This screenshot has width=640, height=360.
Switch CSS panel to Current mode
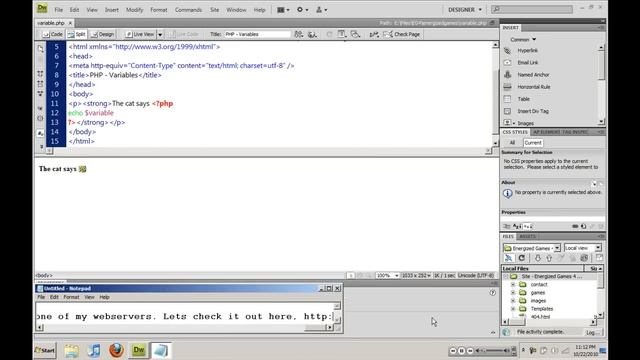[x=533, y=143]
